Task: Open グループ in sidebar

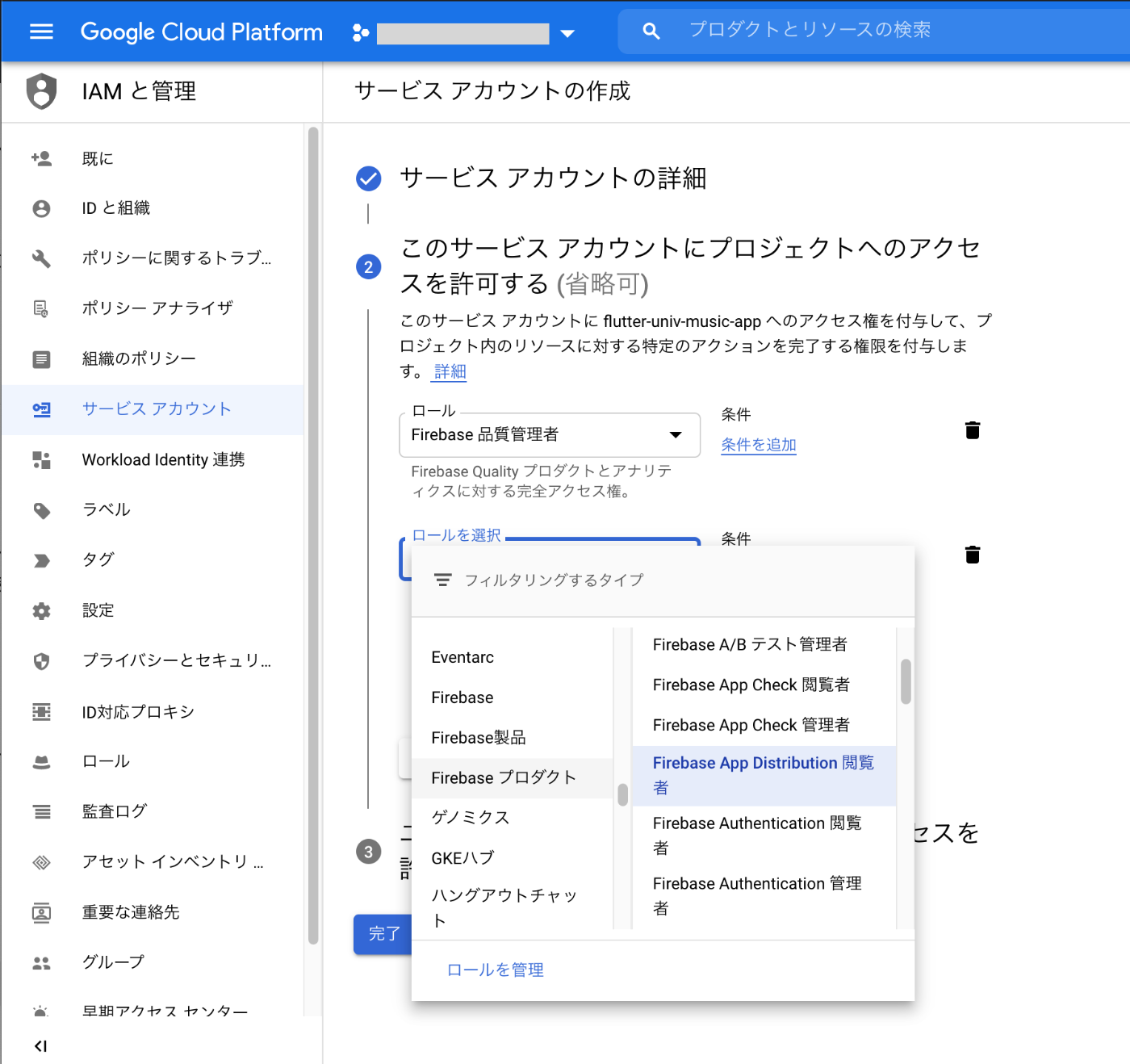Action: point(153,963)
